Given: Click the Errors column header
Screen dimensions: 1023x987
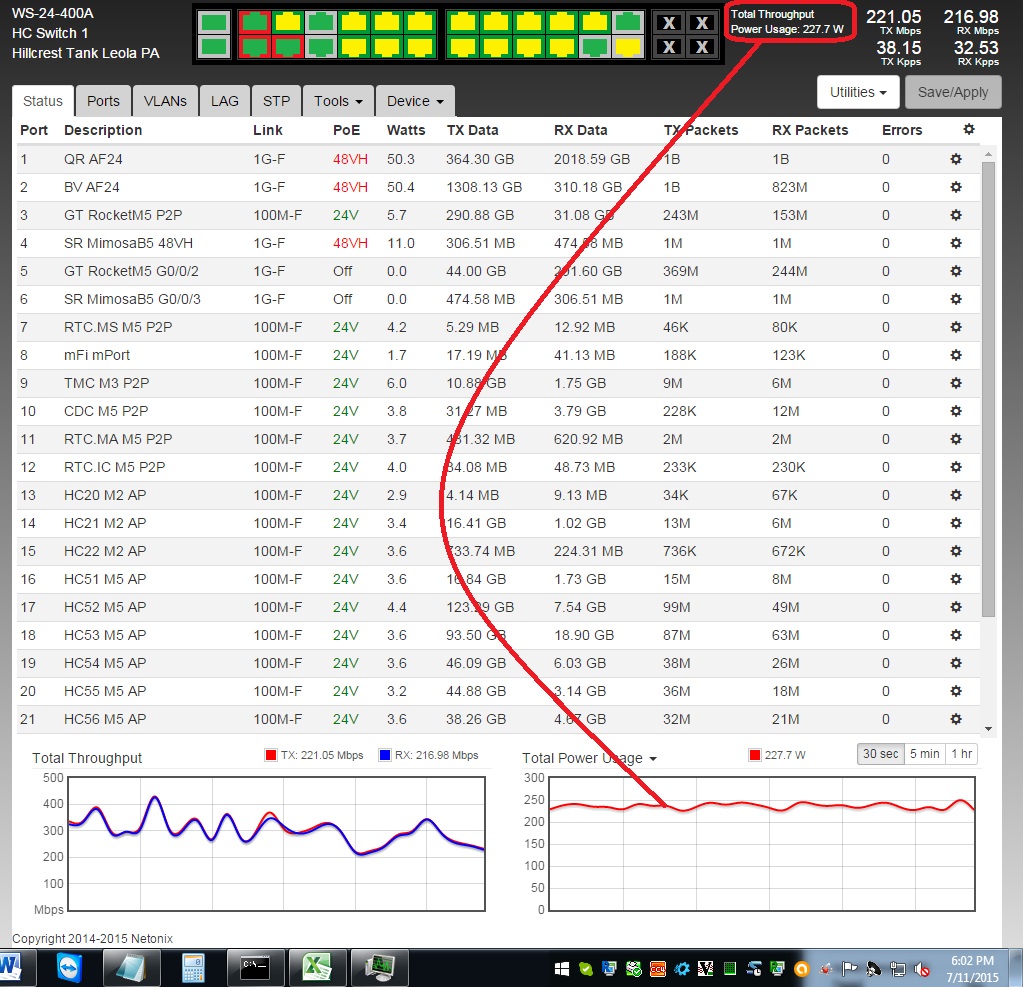Looking at the screenshot, I should (902, 130).
